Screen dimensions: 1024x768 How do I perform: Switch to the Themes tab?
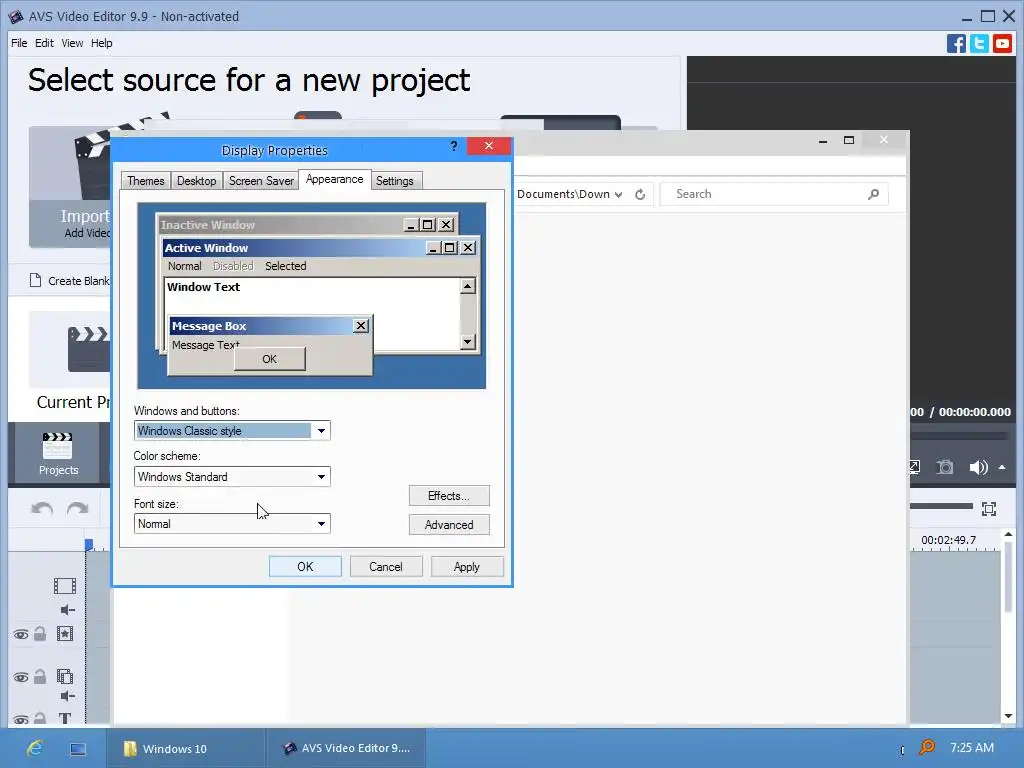(x=146, y=181)
